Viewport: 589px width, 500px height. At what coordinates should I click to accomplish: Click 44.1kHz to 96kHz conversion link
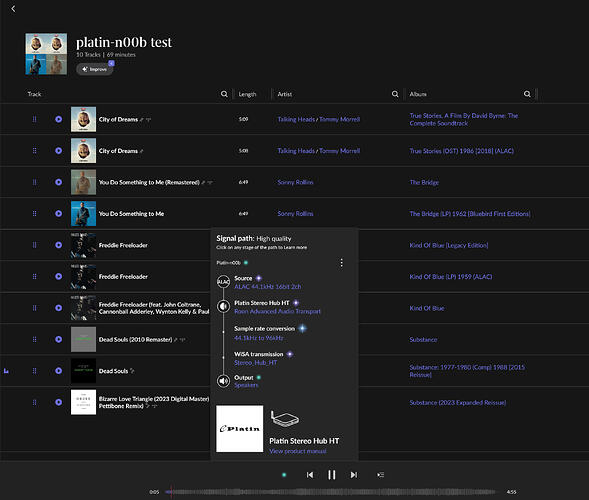tap(259, 338)
